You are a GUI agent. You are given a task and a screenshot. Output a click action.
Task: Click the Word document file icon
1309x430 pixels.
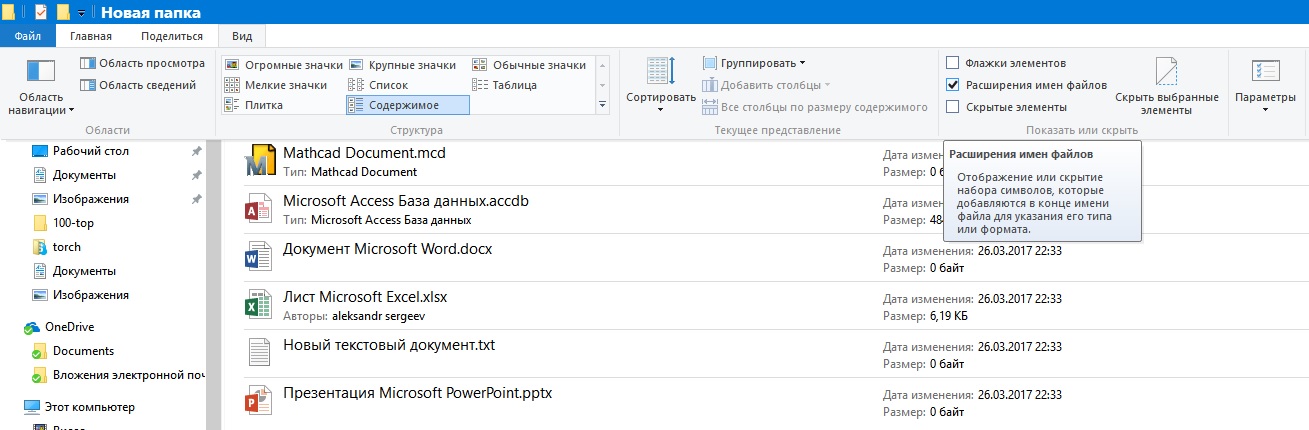[258, 257]
